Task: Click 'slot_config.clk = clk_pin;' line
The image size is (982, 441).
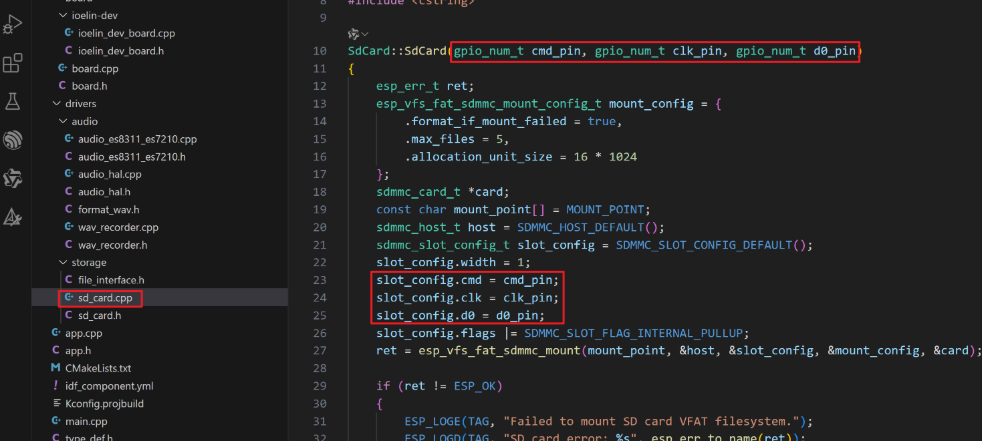Action: 467,298
